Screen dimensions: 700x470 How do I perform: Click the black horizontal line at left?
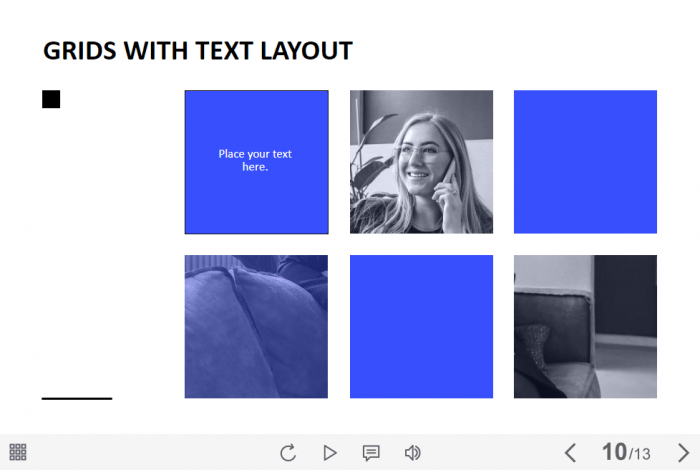tap(77, 398)
